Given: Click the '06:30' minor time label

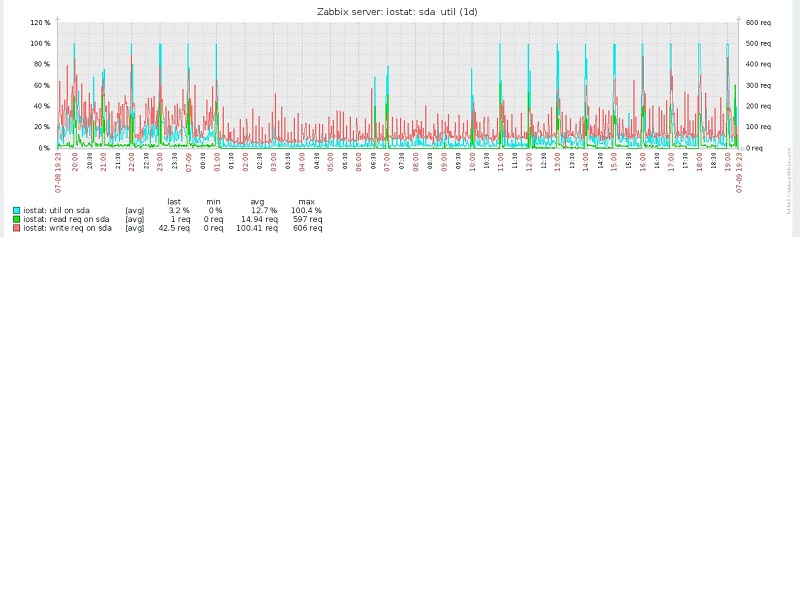Looking at the screenshot, I should tap(373, 161).
